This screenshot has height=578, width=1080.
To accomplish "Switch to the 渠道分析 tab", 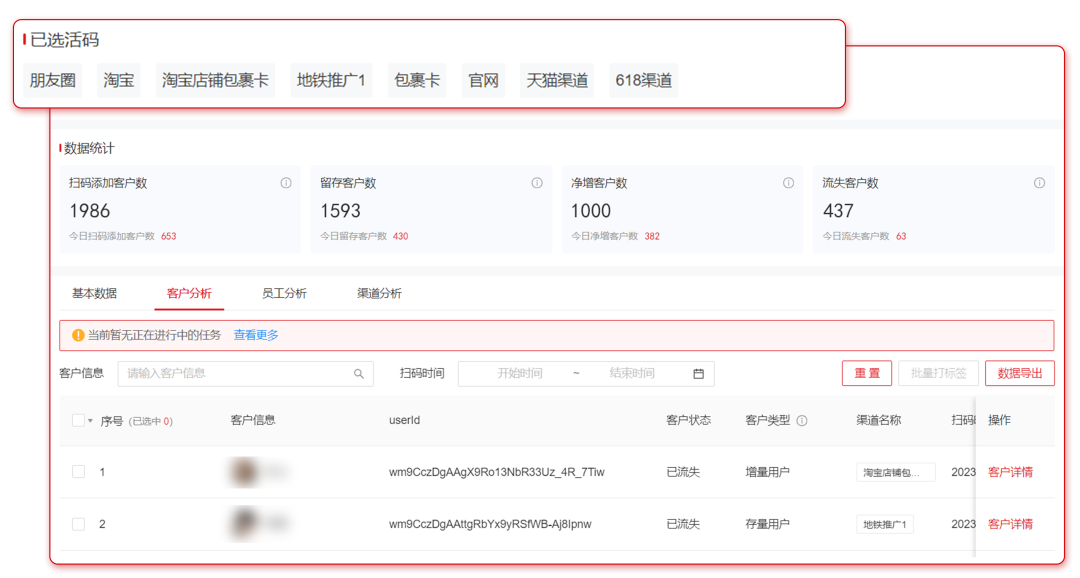I will [x=379, y=294].
